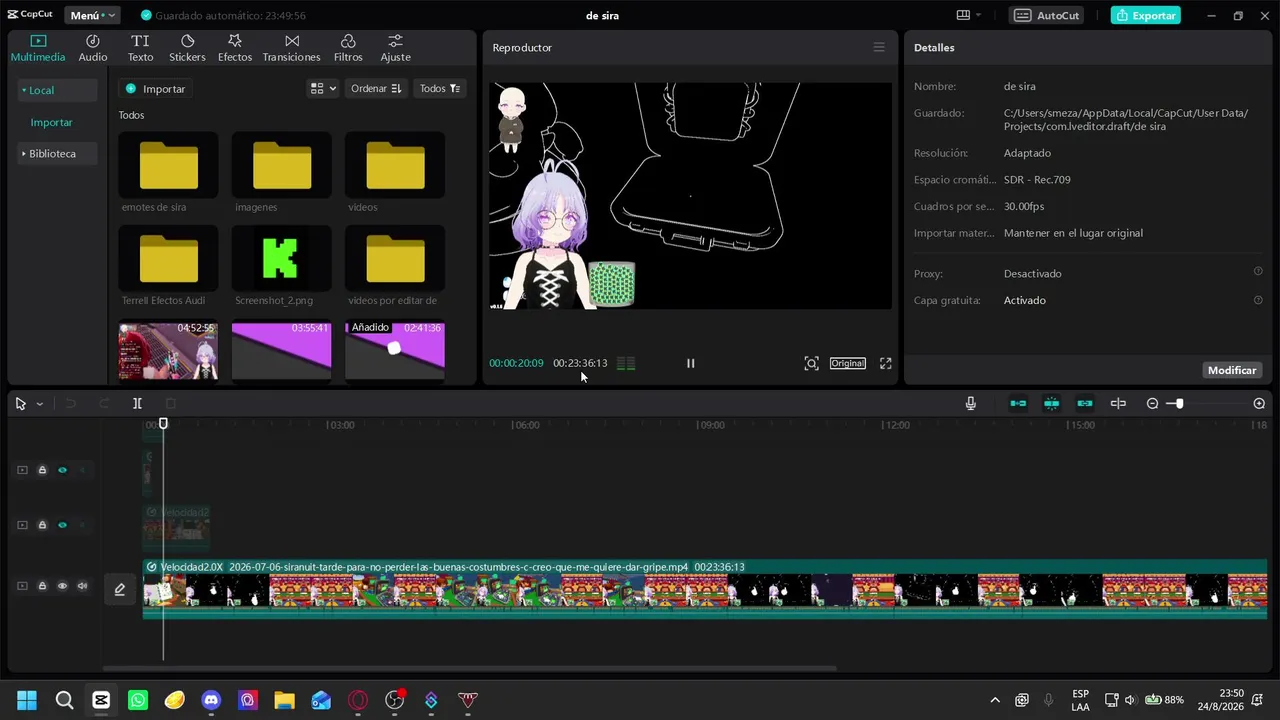This screenshot has height=720, width=1280.
Task: Click the timeline playhead marker
Action: pyautogui.click(x=163, y=424)
